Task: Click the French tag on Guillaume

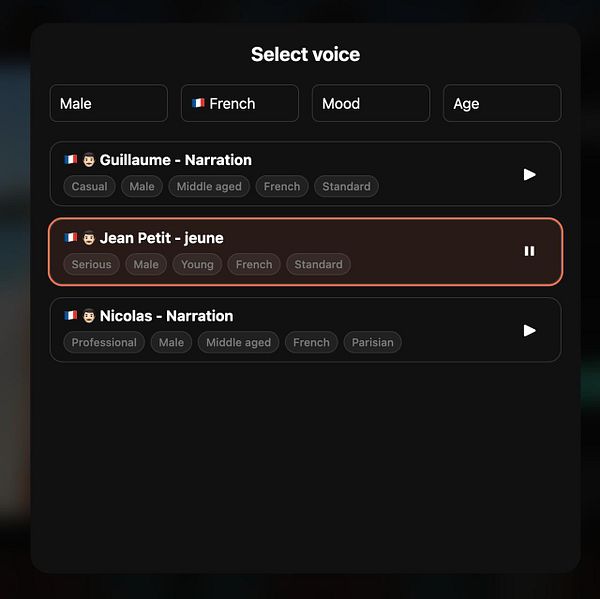Action: [282, 186]
